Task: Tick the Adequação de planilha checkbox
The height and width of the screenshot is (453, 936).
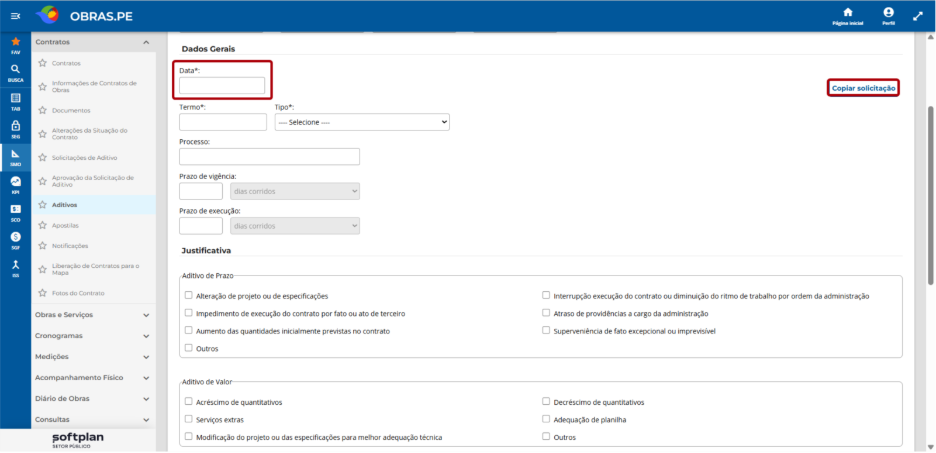Action: [x=546, y=419]
